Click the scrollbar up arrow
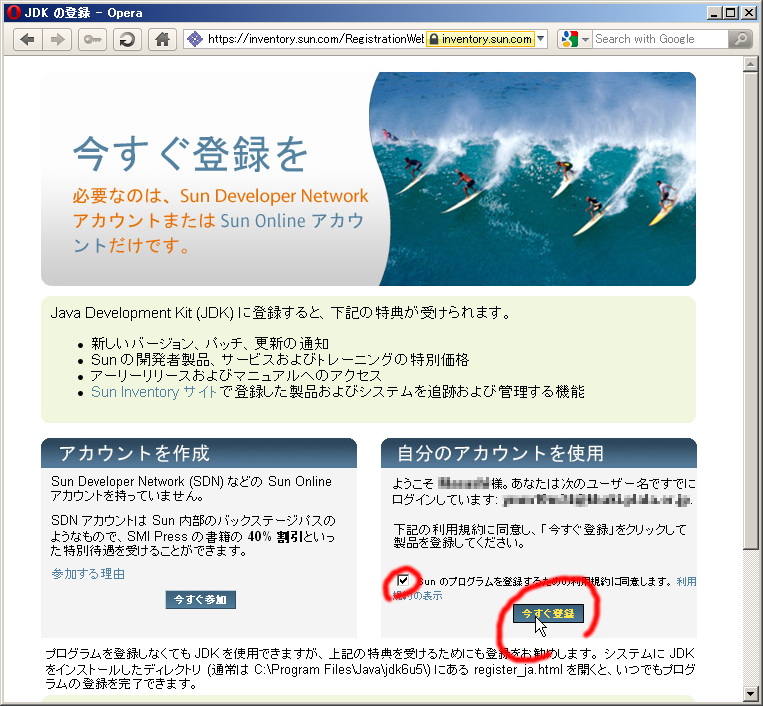Screen dimensions: 763x706 tap(751, 64)
